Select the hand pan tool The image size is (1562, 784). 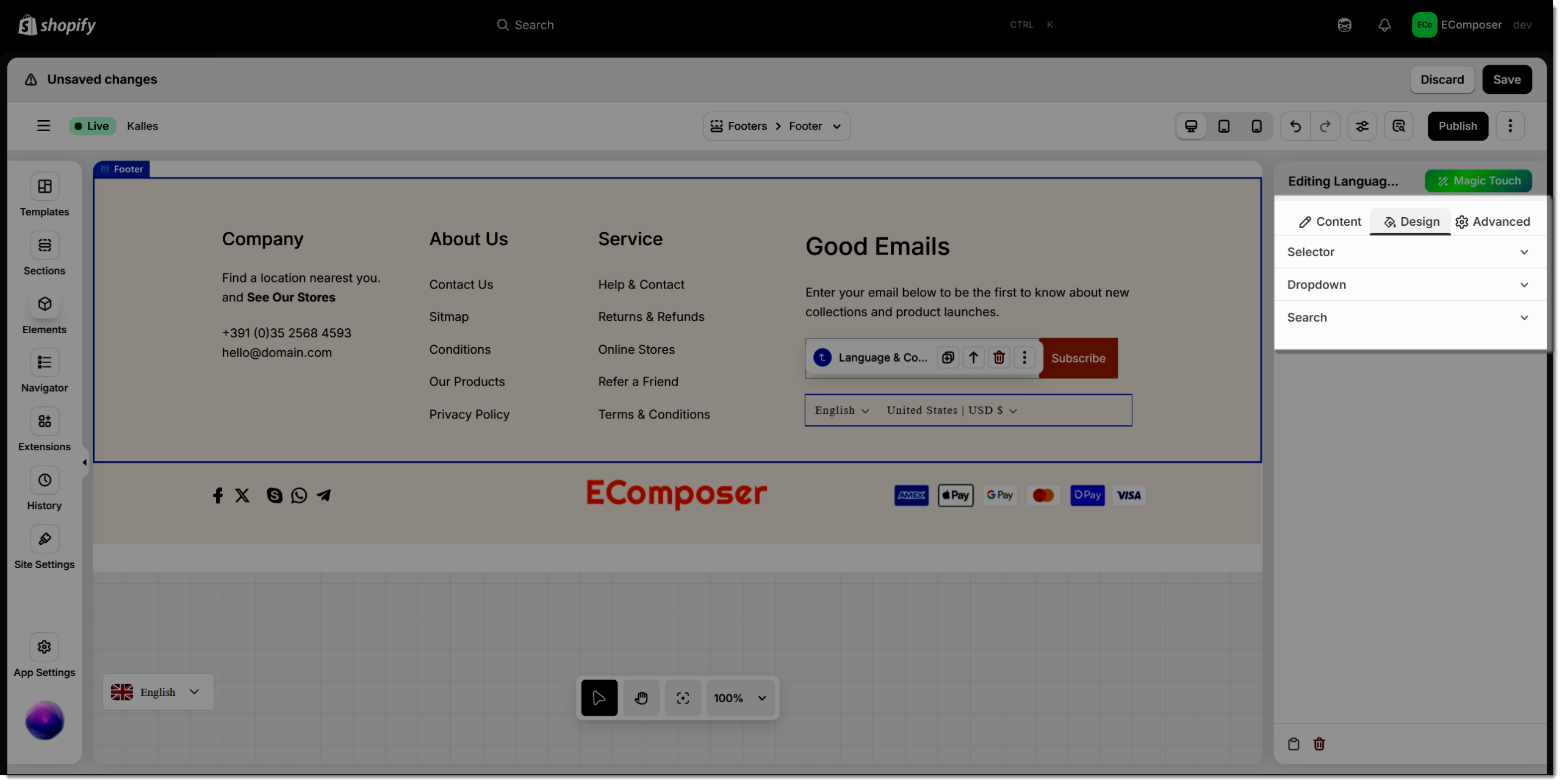641,698
